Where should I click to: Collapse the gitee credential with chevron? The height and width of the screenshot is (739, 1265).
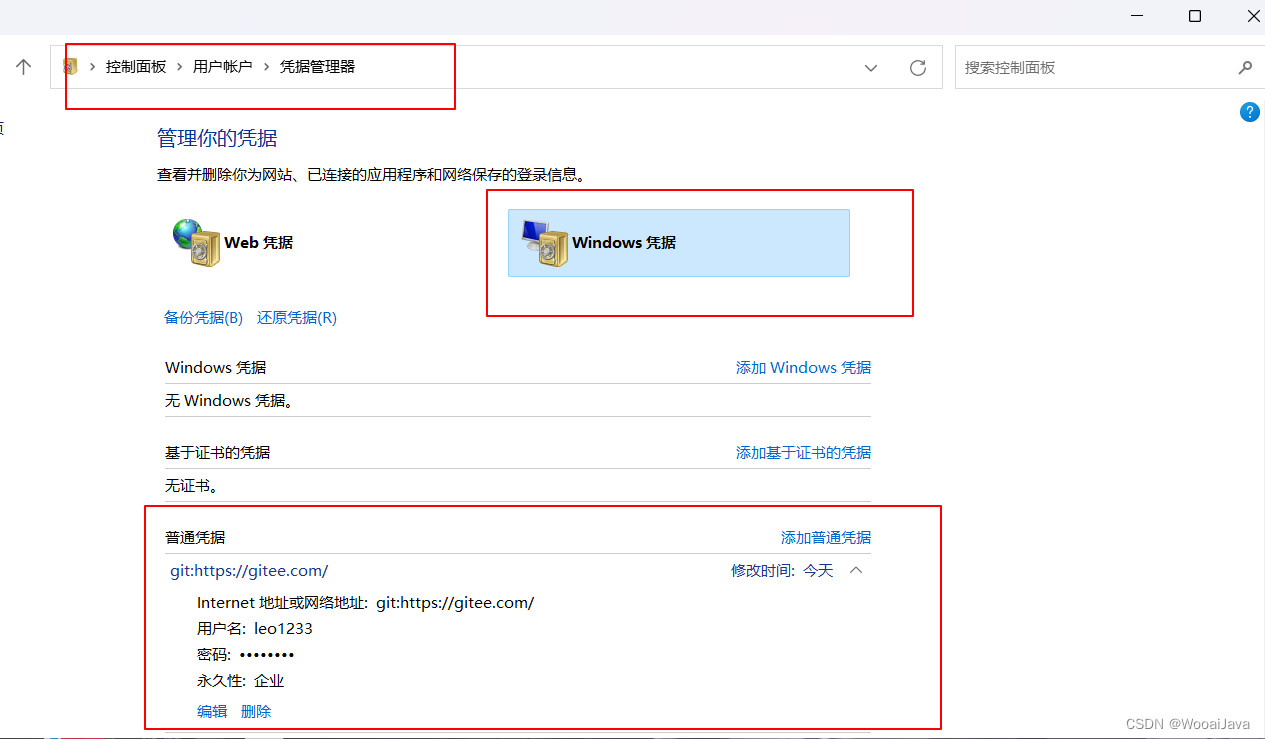coord(856,570)
